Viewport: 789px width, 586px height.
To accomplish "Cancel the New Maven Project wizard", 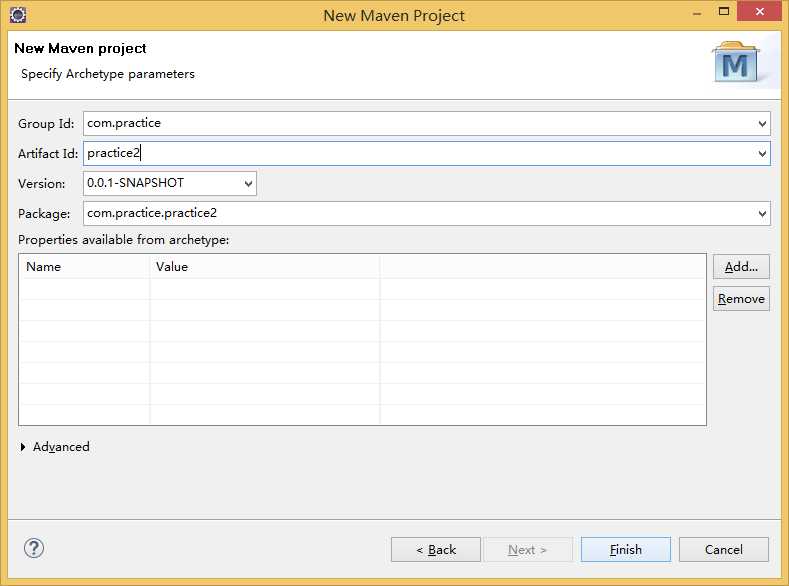I will (724, 550).
